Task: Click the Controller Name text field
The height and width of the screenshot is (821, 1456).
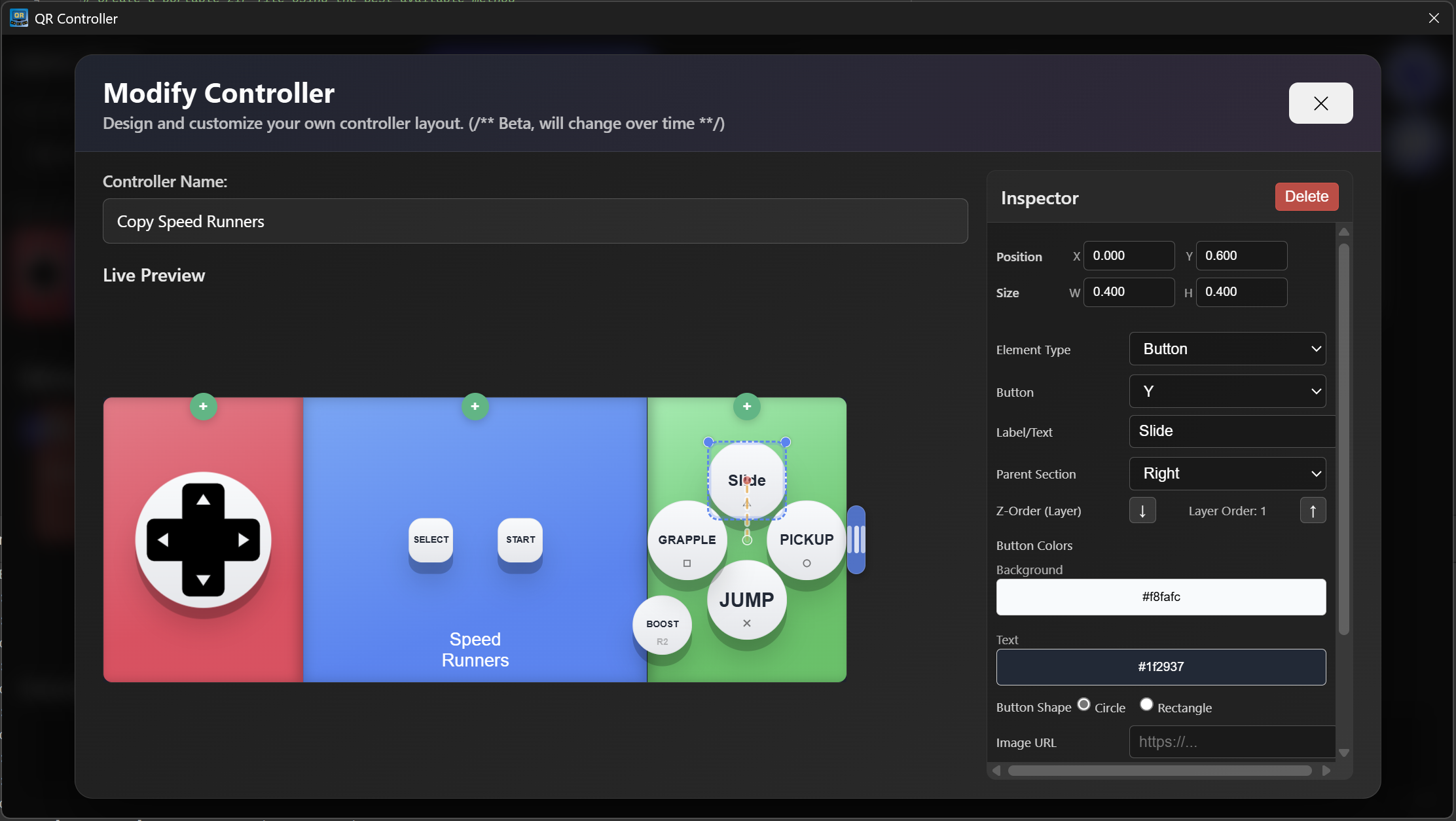Action: point(535,221)
